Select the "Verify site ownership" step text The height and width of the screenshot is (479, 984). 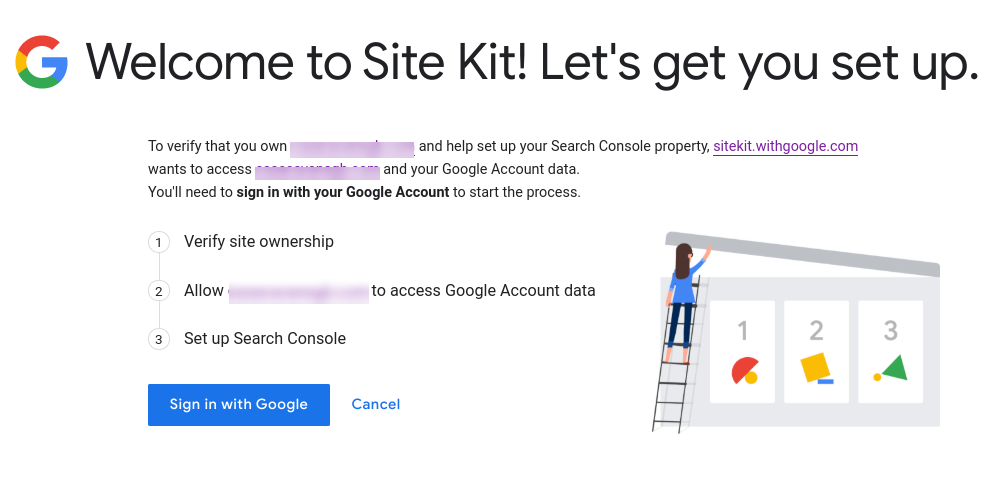pyautogui.click(x=259, y=242)
